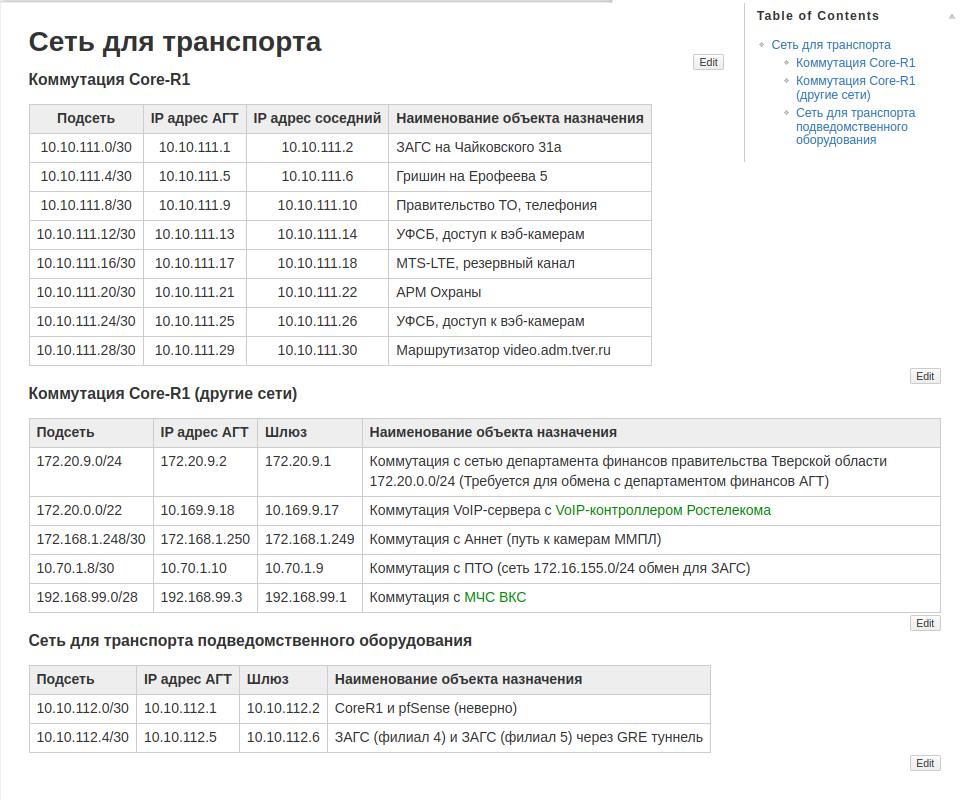Click the 'Table of Contents' title
The image size is (966, 800).
point(818,16)
